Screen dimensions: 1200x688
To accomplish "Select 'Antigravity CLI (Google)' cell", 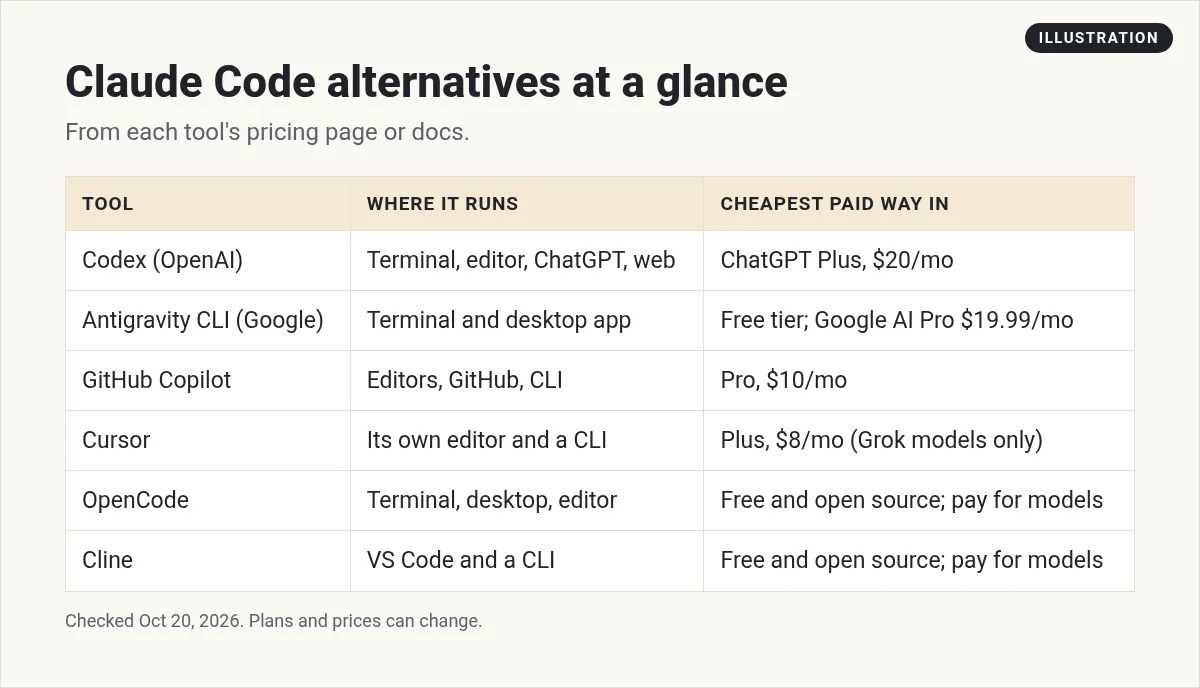I will click(x=208, y=321).
